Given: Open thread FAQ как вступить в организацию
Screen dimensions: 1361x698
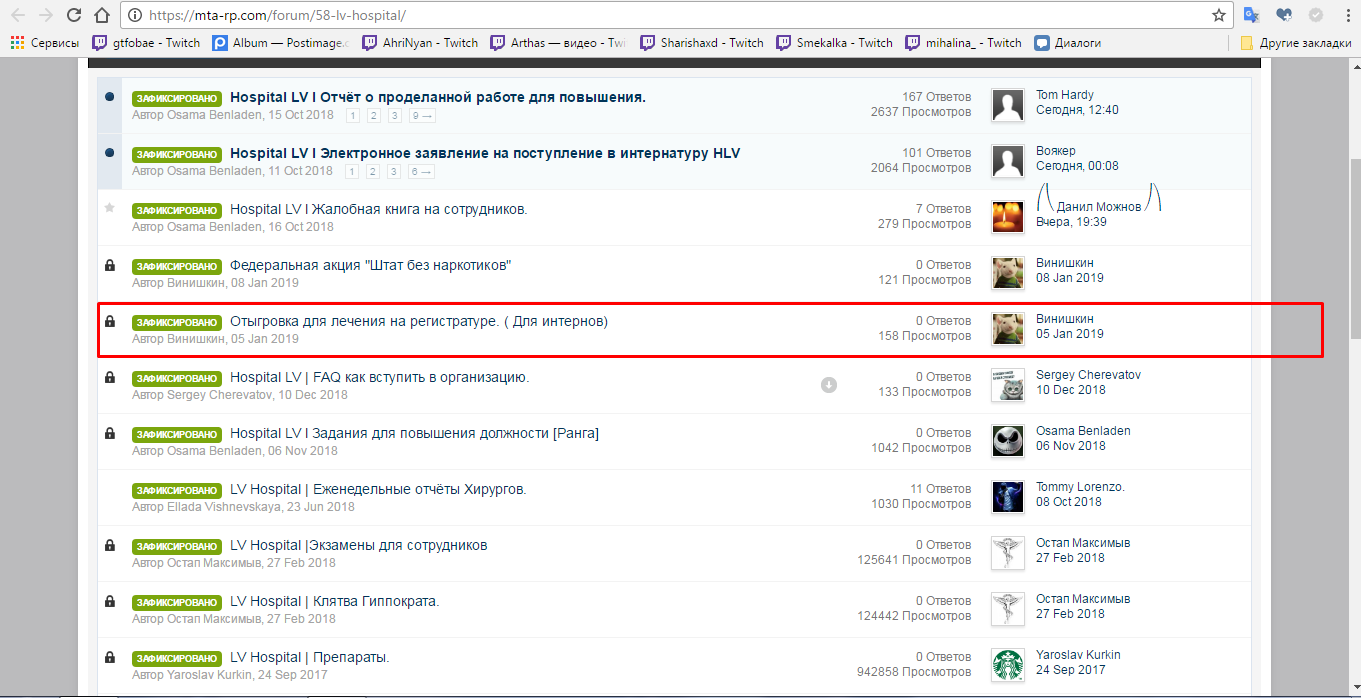Looking at the screenshot, I should [380, 377].
